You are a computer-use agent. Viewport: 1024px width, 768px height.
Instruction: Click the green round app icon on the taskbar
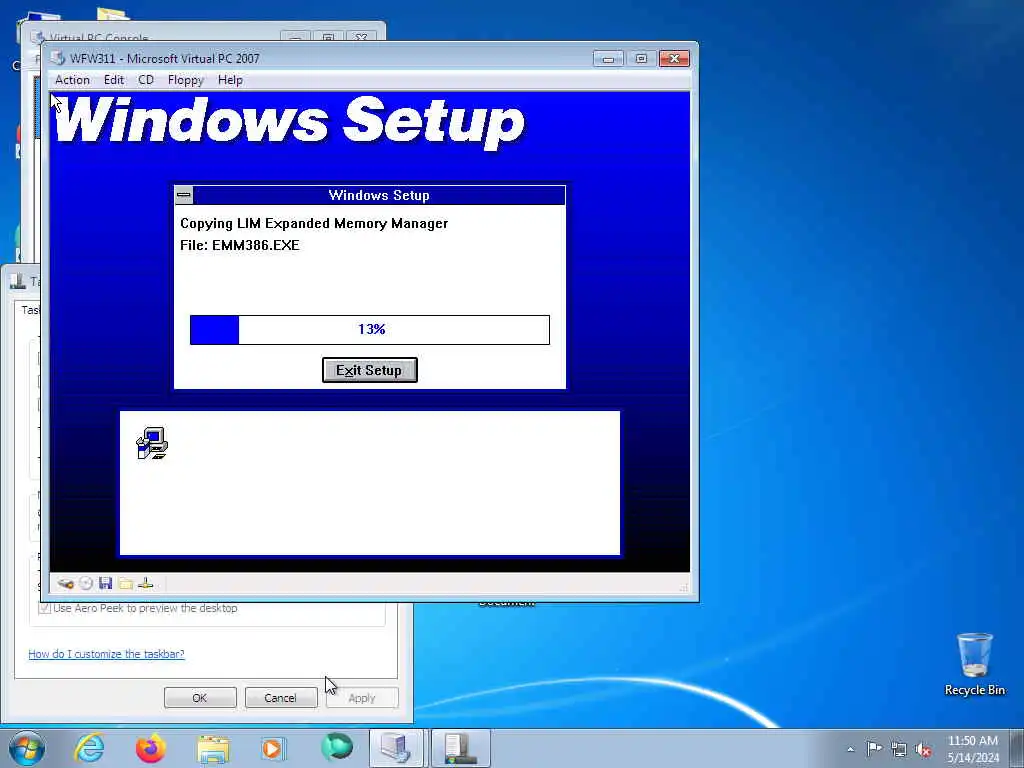[337, 747]
